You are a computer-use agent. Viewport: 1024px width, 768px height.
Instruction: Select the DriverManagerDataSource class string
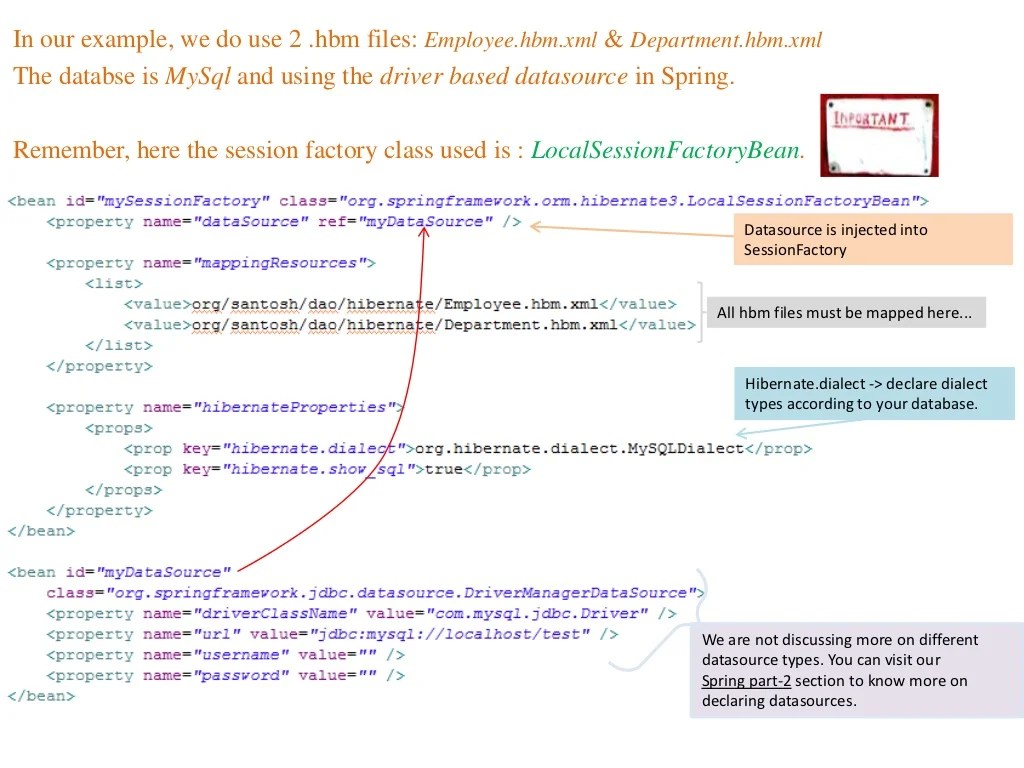click(400, 593)
